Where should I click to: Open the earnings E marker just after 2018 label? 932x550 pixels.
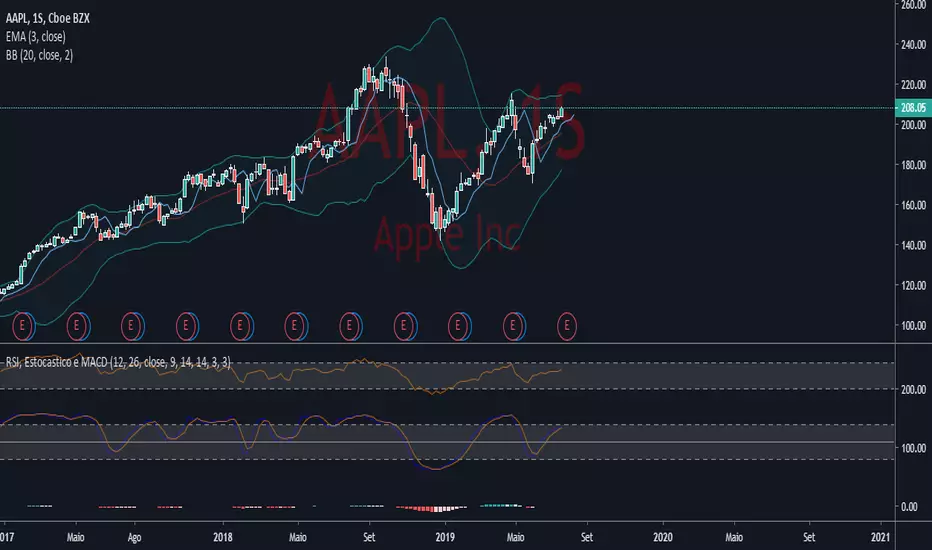[241, 326]
